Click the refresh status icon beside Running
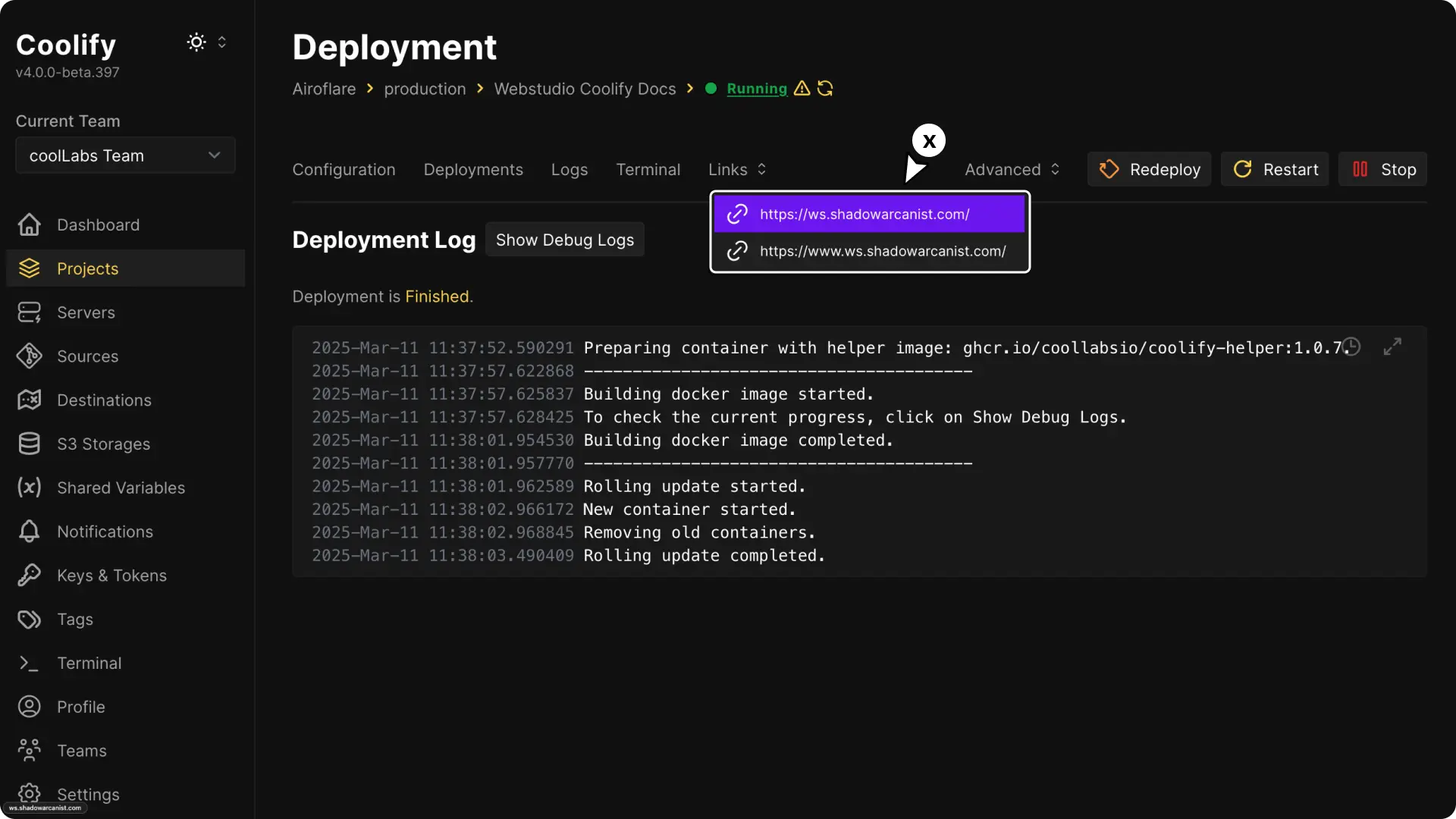Screen dimensions: 1456x819 [825, 89]
